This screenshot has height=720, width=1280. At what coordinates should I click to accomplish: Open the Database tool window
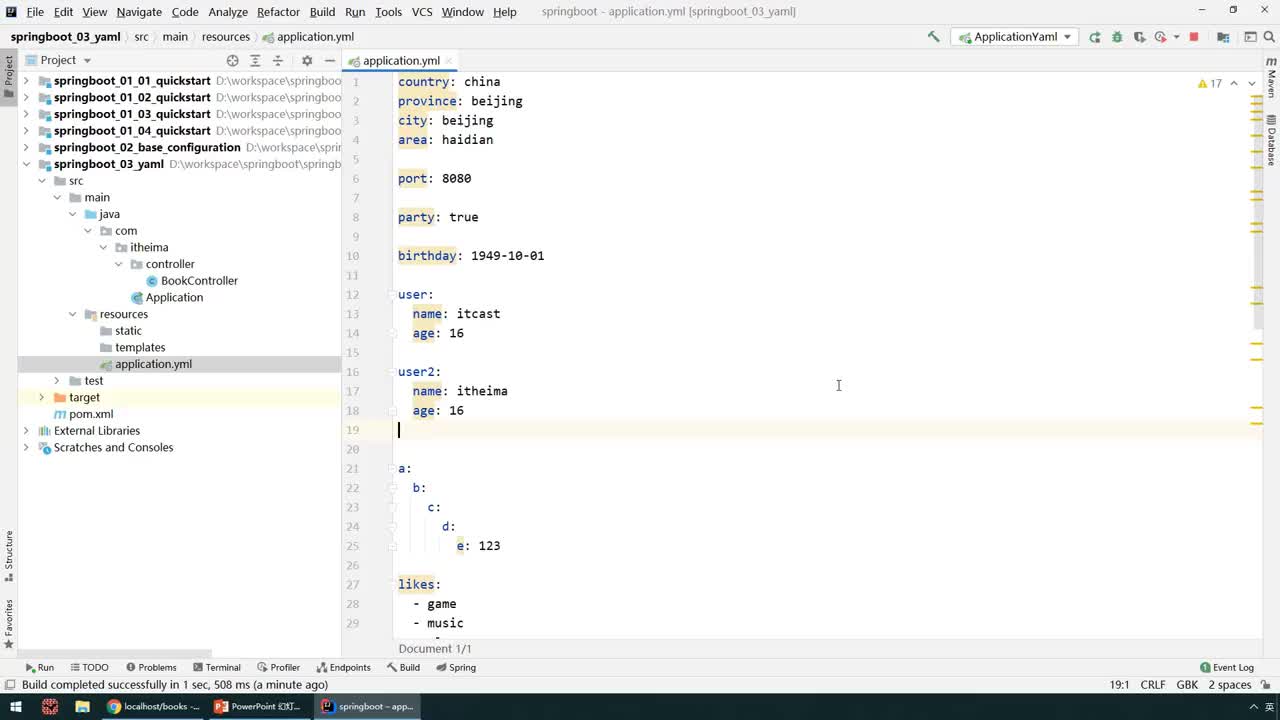pos(1272,140)
